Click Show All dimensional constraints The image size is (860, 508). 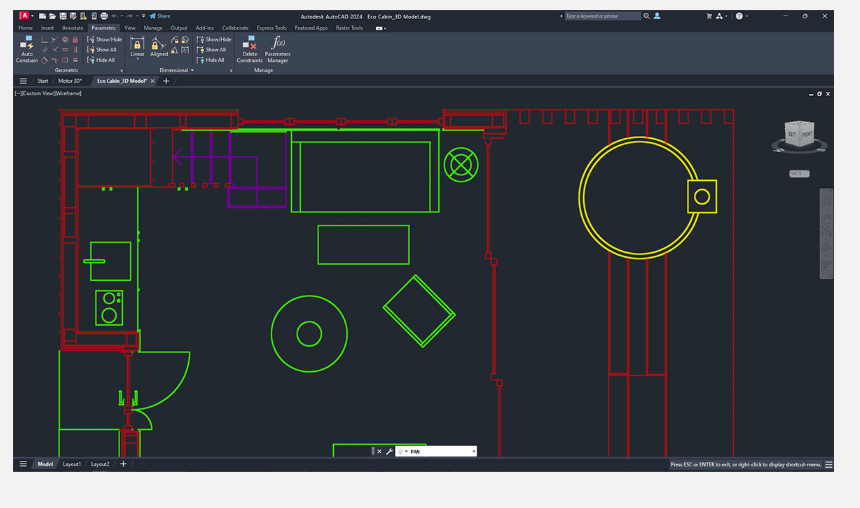(212, 49)
